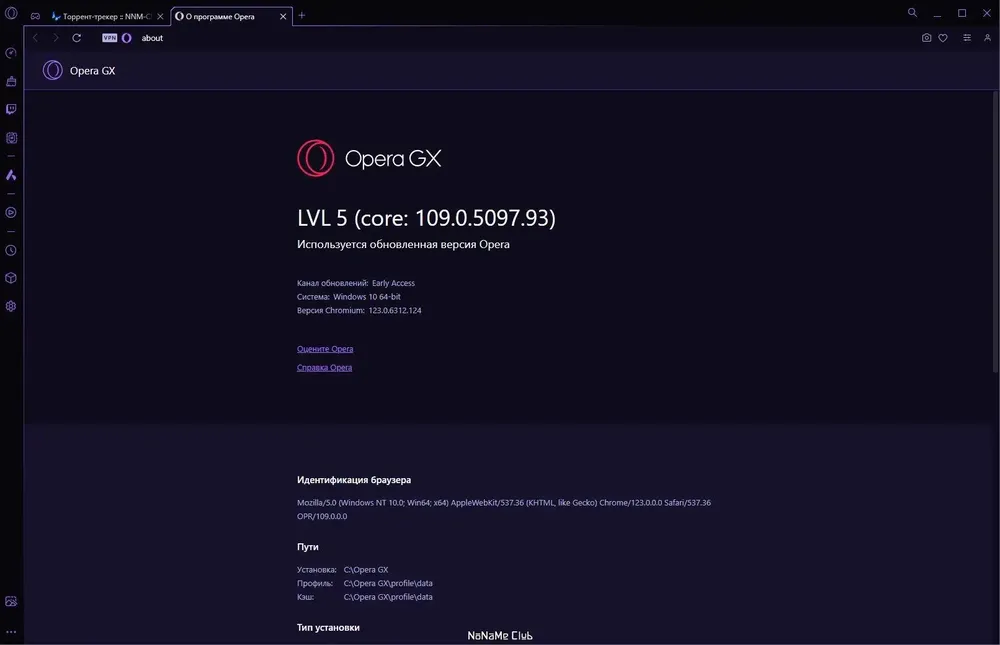The height and width of the screenshot is (645, 1000).
Task: Open GX Corner gamepad tab
Action: point(35,16)
